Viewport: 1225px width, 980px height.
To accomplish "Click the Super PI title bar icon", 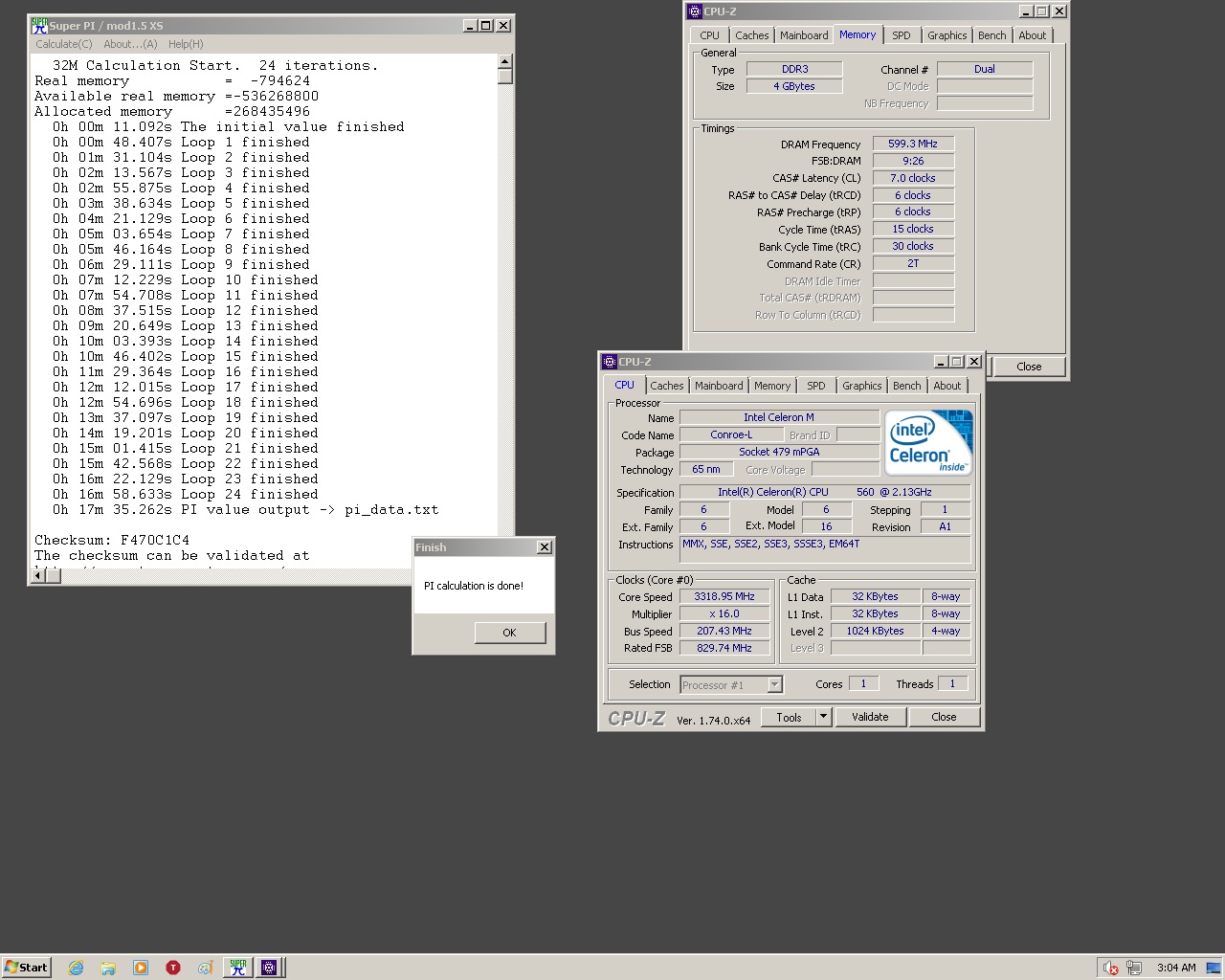I will click(39, 26).
